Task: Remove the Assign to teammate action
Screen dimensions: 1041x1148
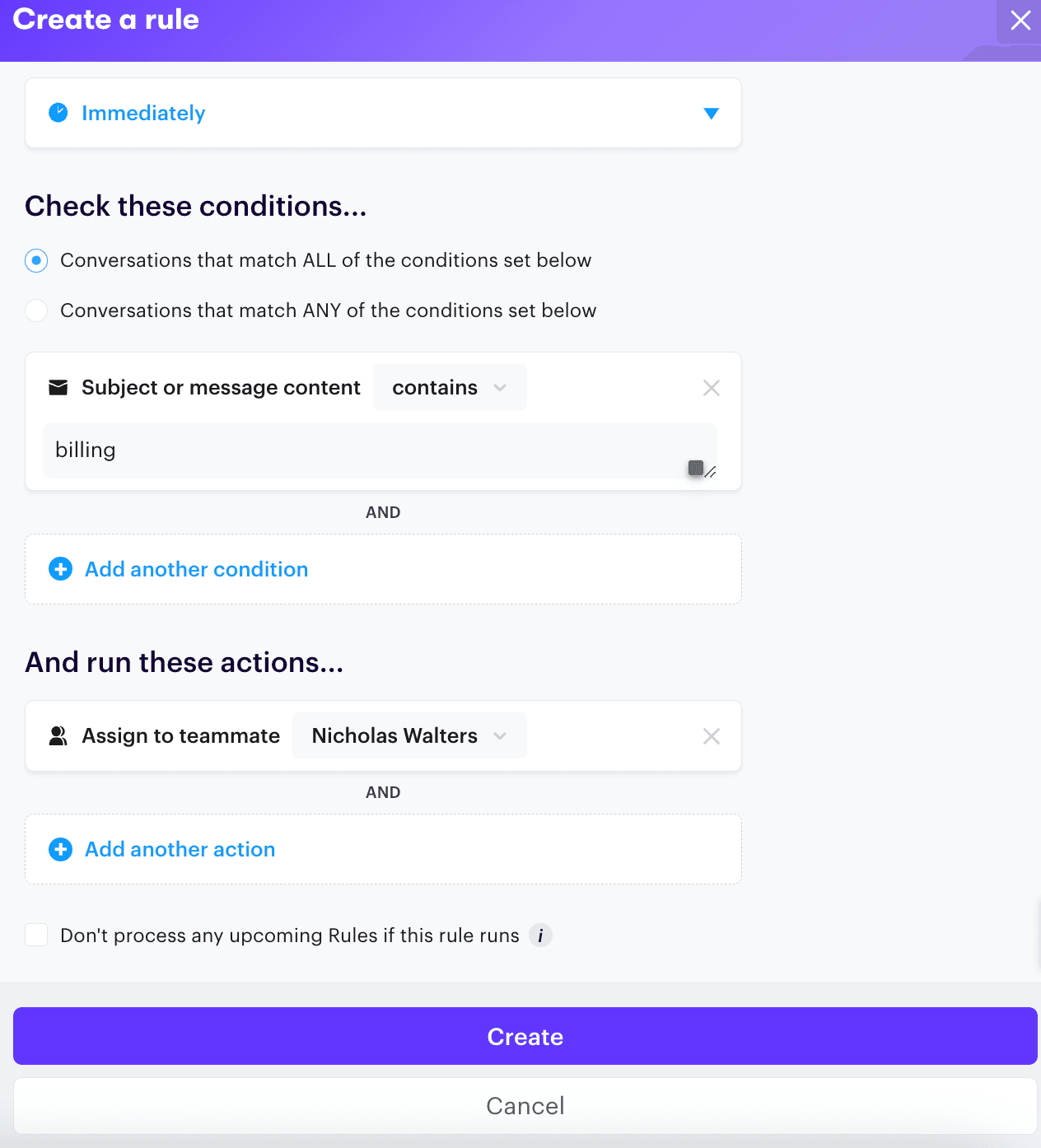Action: [711, 735]
